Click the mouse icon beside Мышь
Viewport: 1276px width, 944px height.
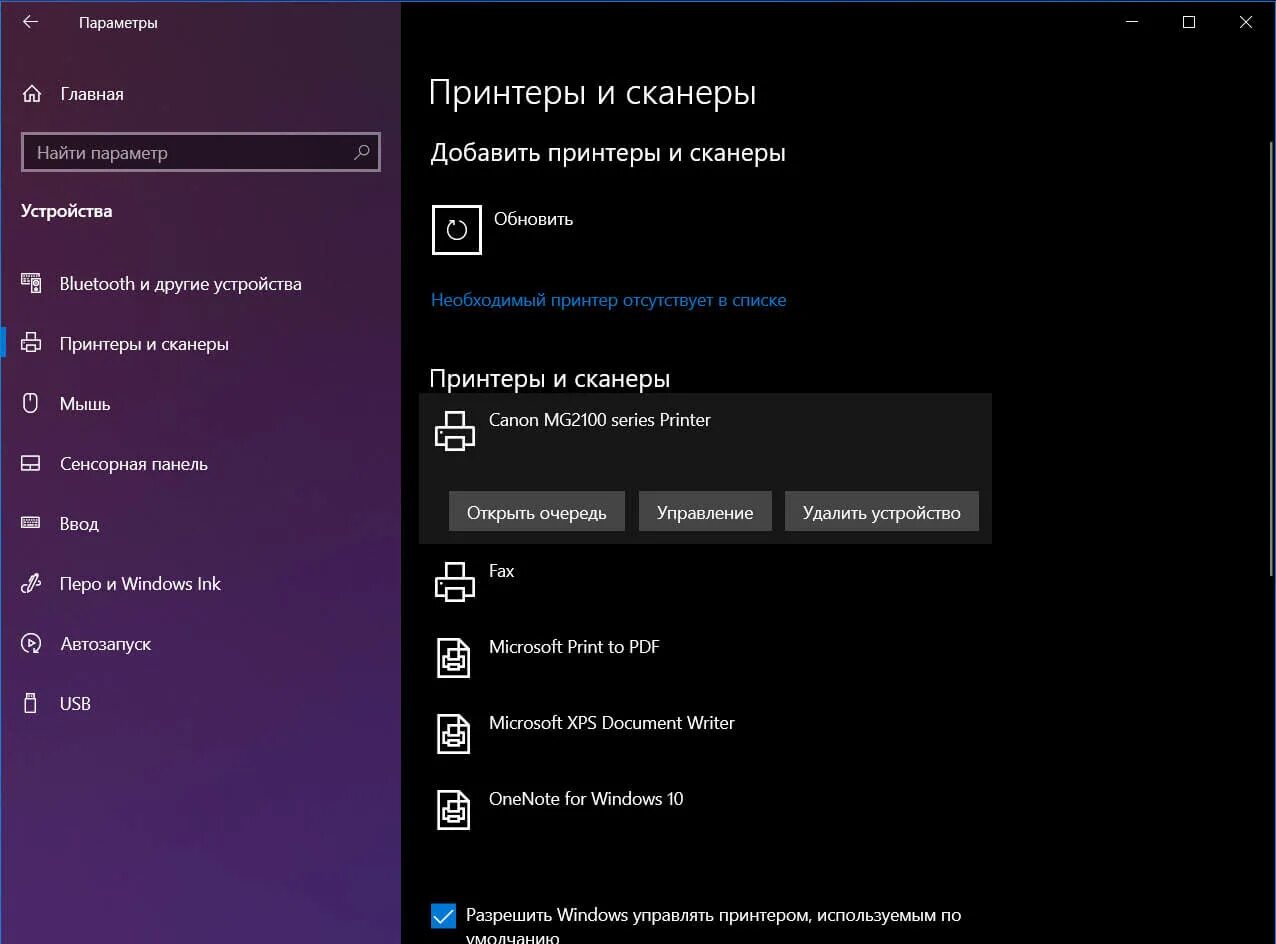(31, 404)
